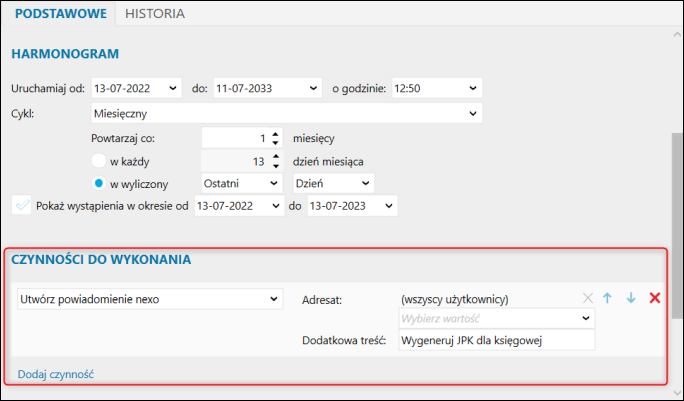Open the 'Utwórz powiadomienie nexo' dropdown
Image resolution: width=684 pixels, height=401 pixels.
pos(150,299)
